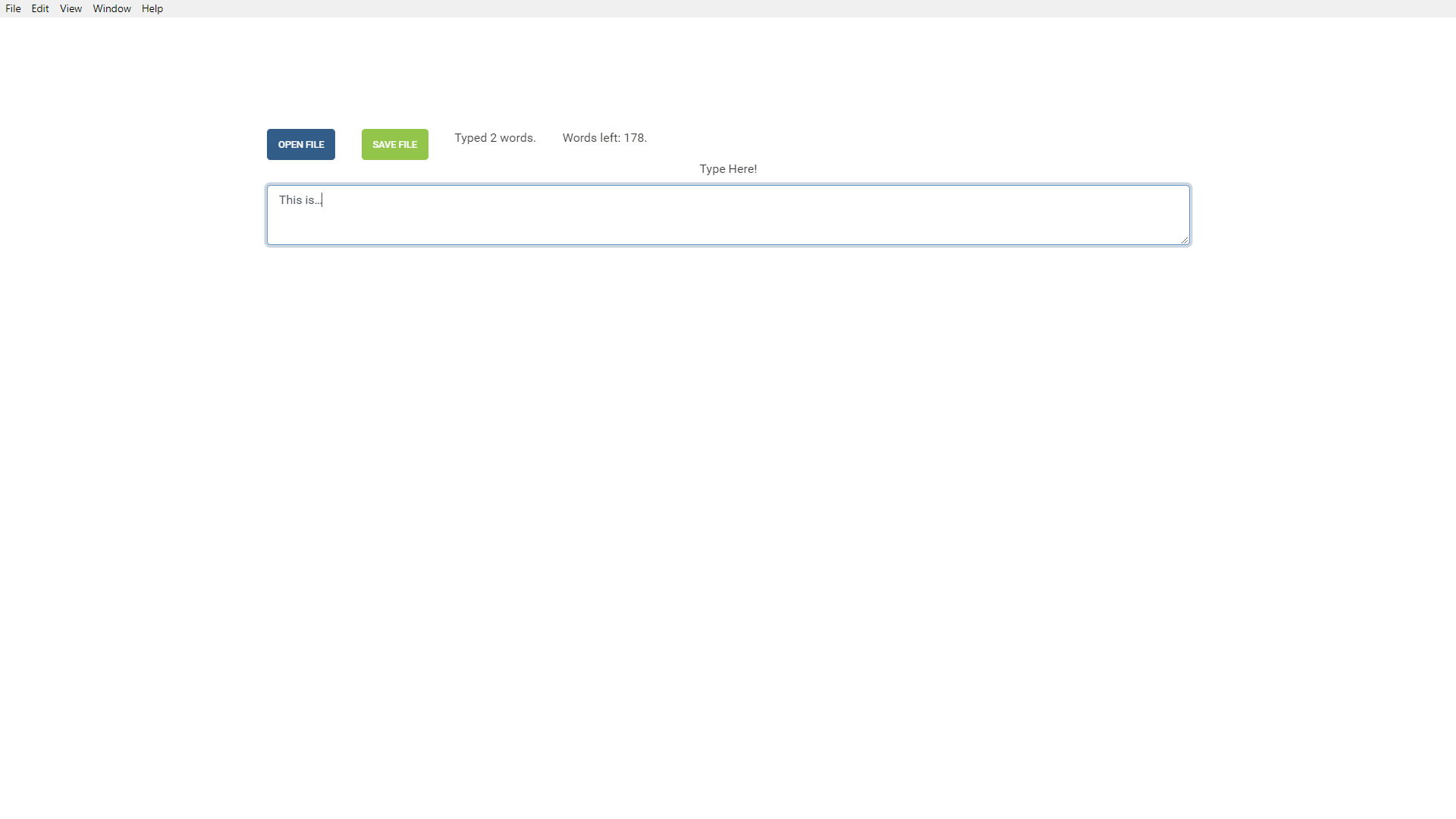Open the Help menu

[152, 8]
